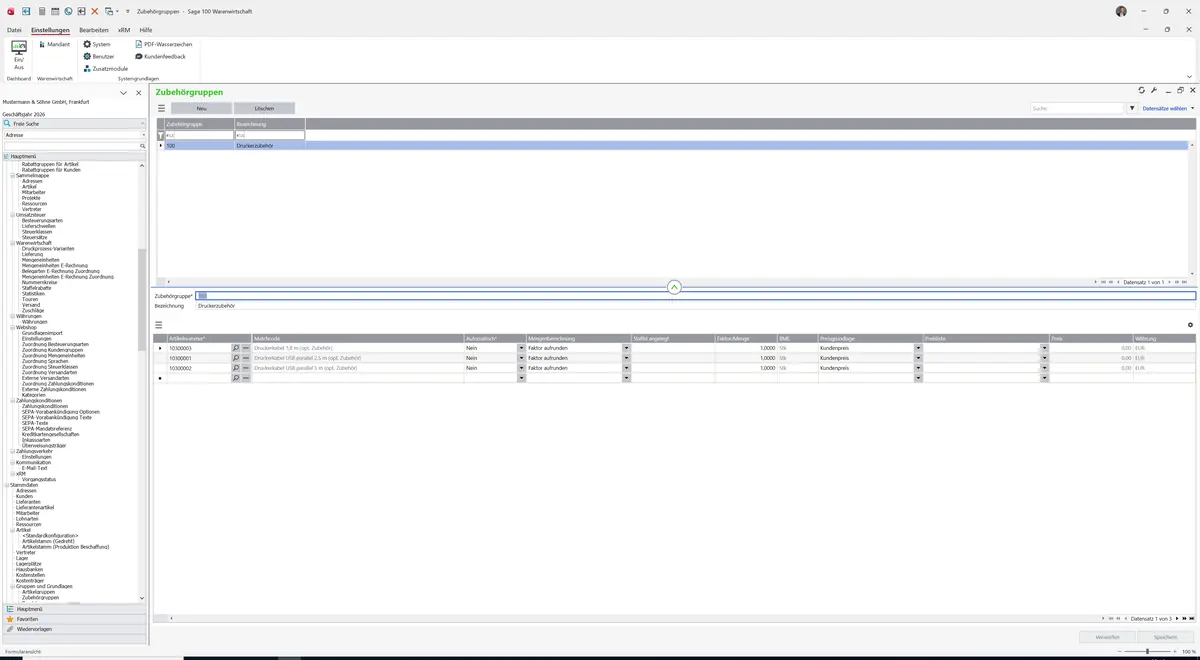Switch to the Einstellungen ribbon tab
This screenshot has height=660, width=1200.
pos(50,30)
